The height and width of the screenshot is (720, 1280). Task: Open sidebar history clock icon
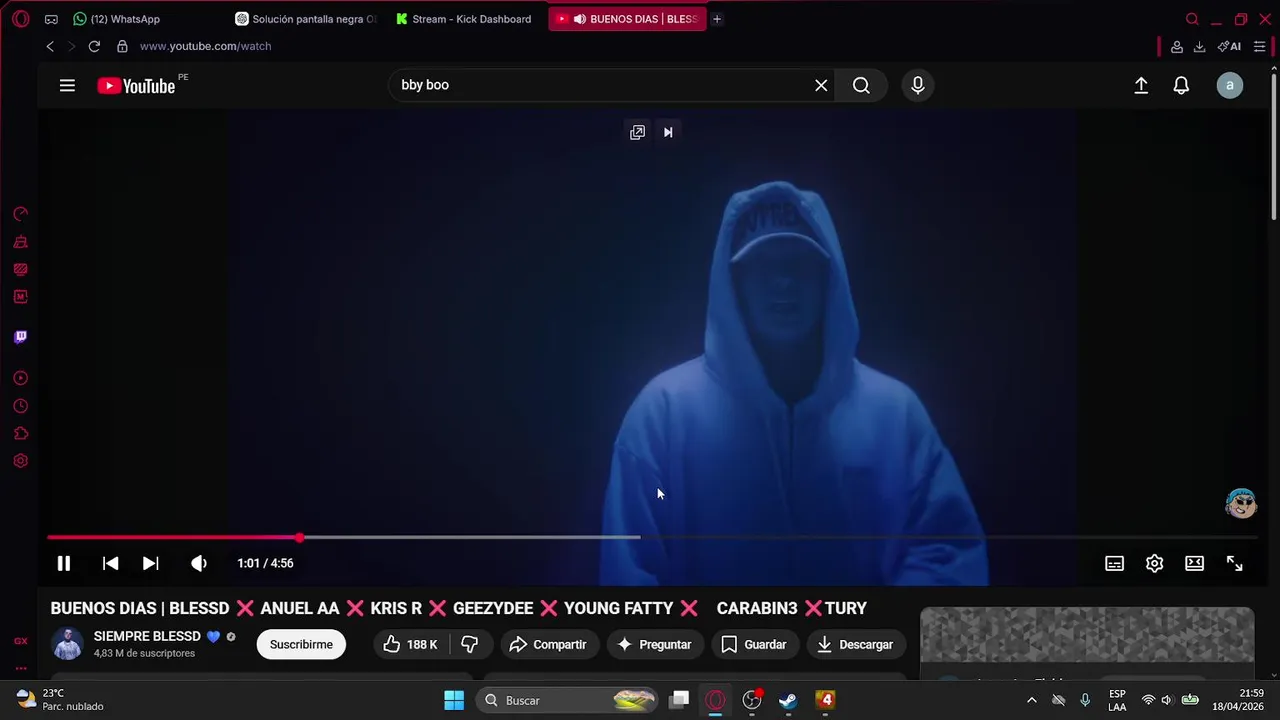tap(20, 406)
